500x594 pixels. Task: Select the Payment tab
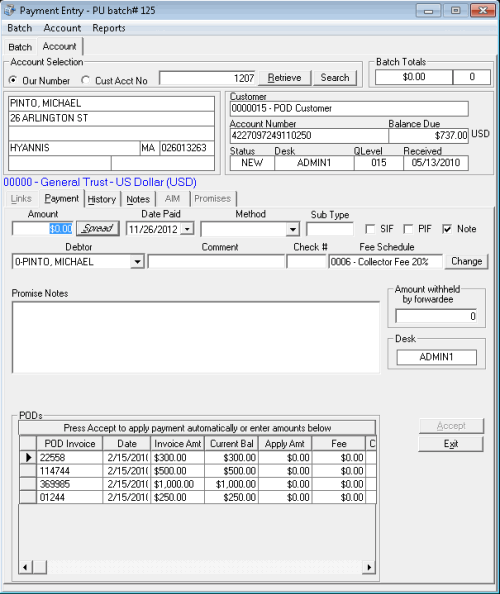coord(61,199)
